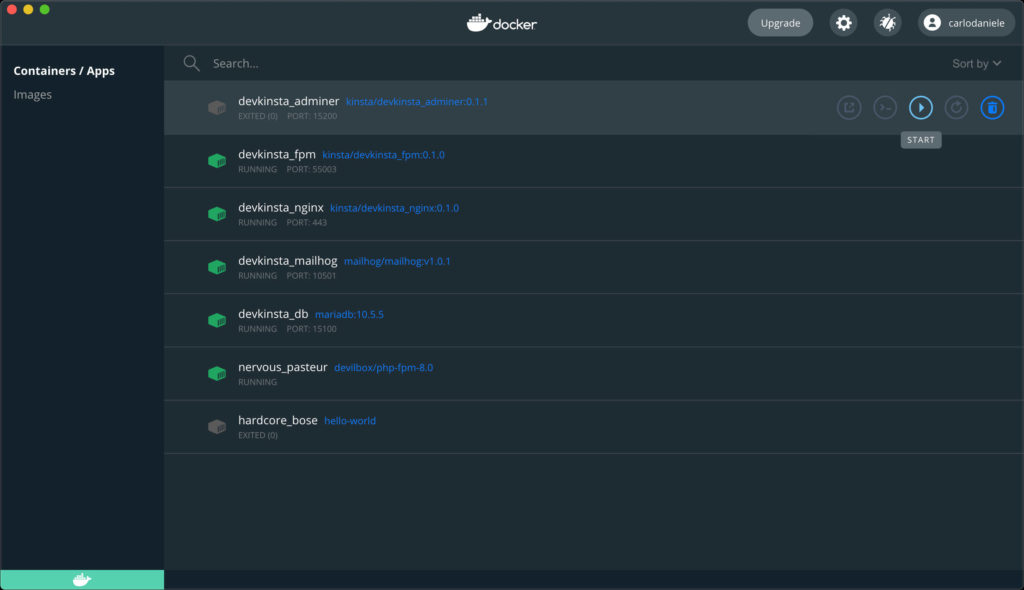Click PORT: 55003 under devkinsta_fpm
Screen dimensions: 1024x590
click(x=312, y=169)
